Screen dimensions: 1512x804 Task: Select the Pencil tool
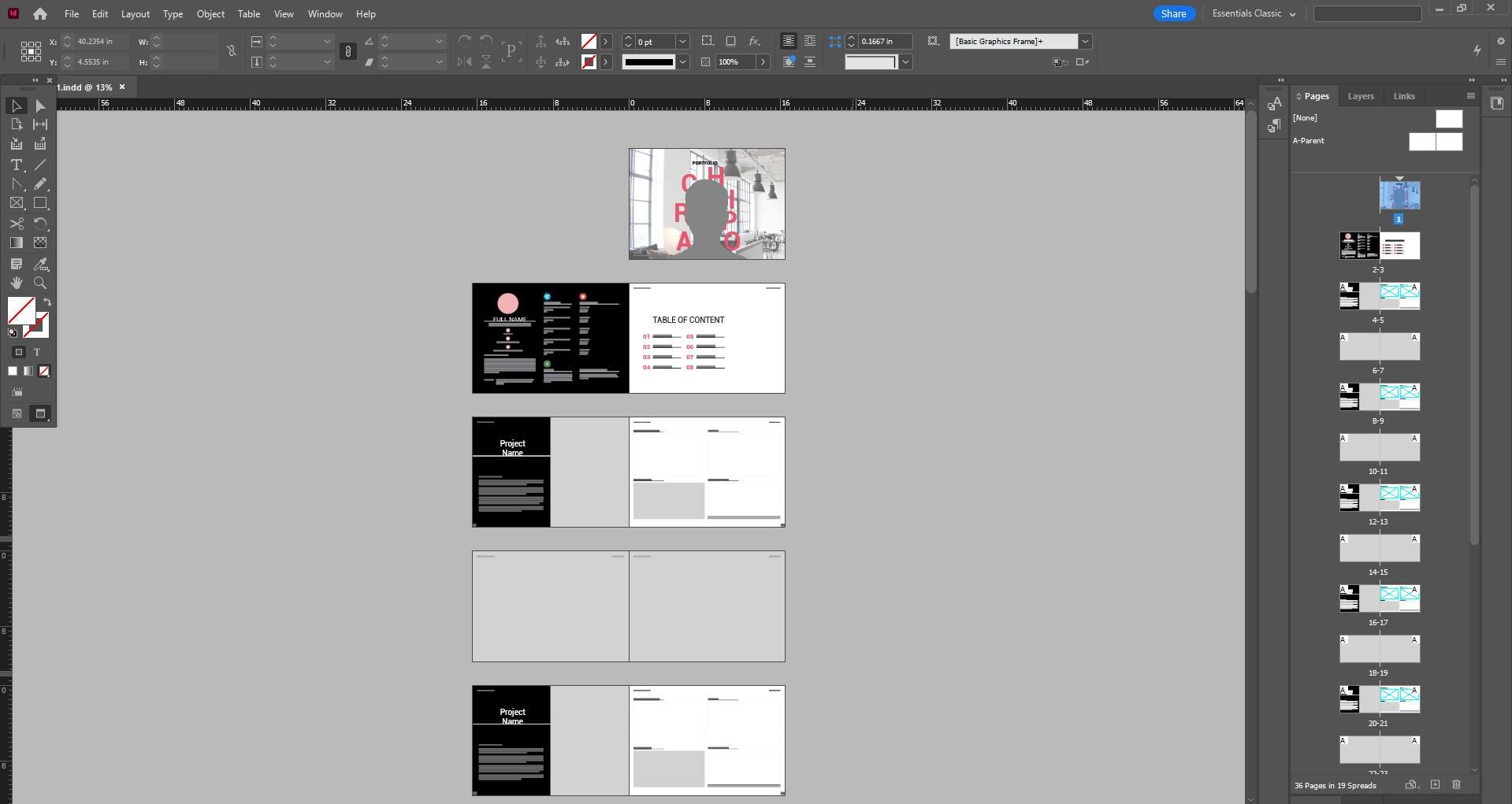point(40,183)
